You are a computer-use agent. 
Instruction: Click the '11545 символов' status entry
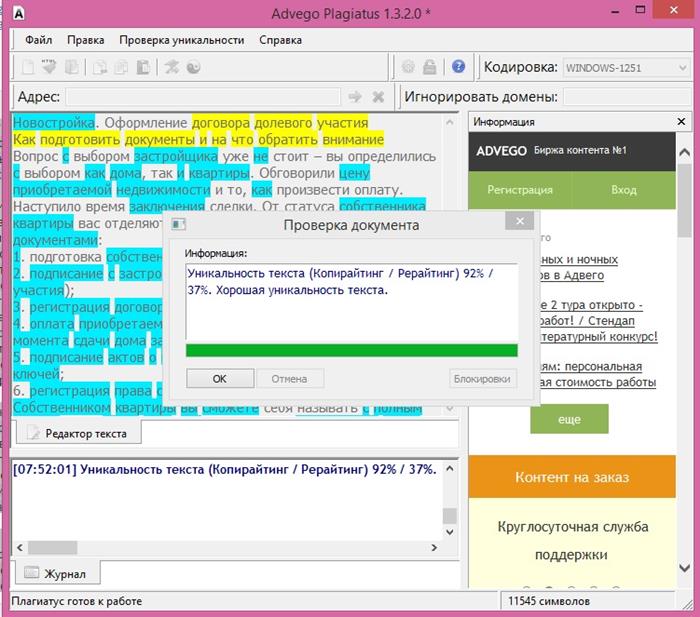549,601
